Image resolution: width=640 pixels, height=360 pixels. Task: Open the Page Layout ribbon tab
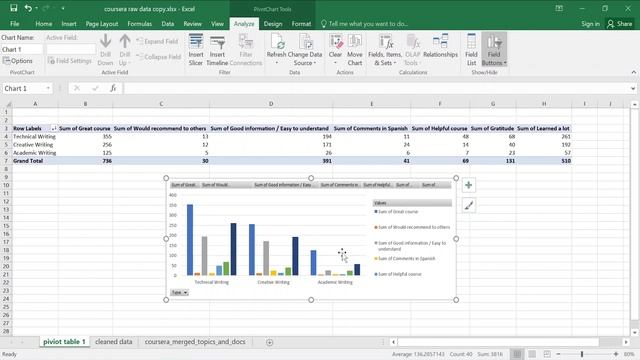click(102, 24)
